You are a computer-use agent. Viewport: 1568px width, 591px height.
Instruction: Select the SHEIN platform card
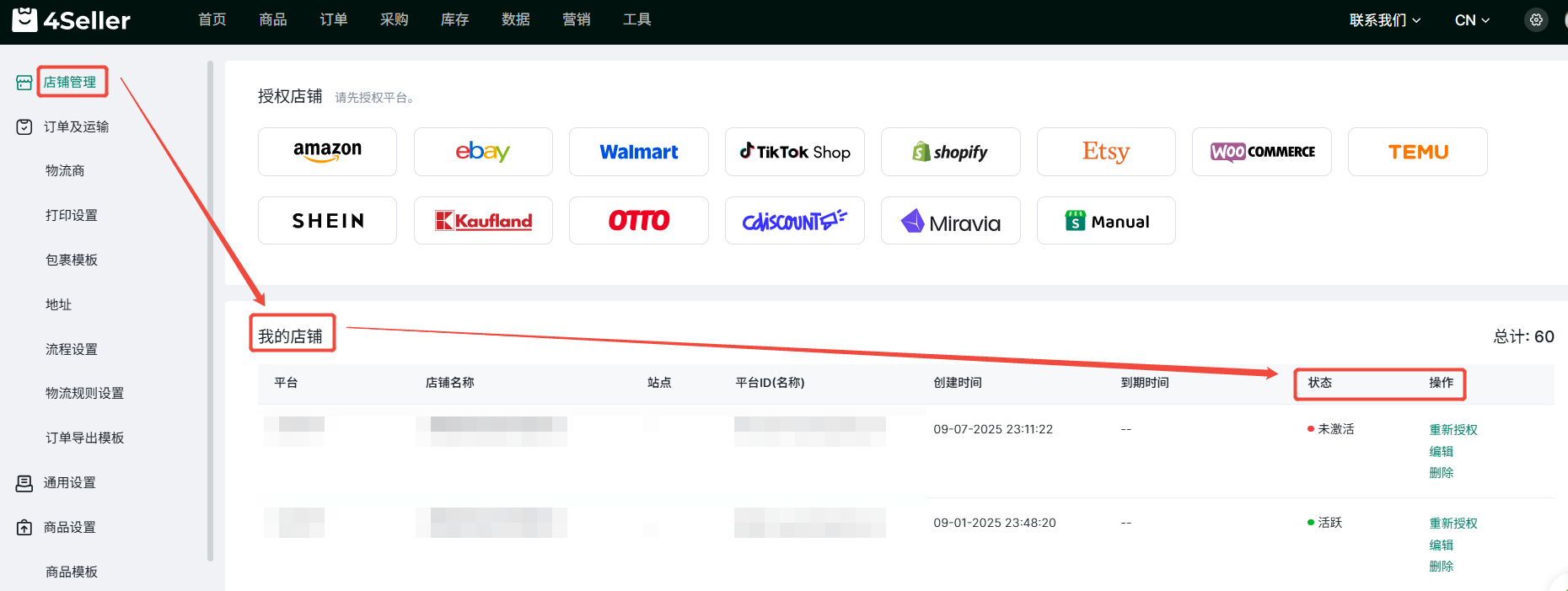click(327, 221)
